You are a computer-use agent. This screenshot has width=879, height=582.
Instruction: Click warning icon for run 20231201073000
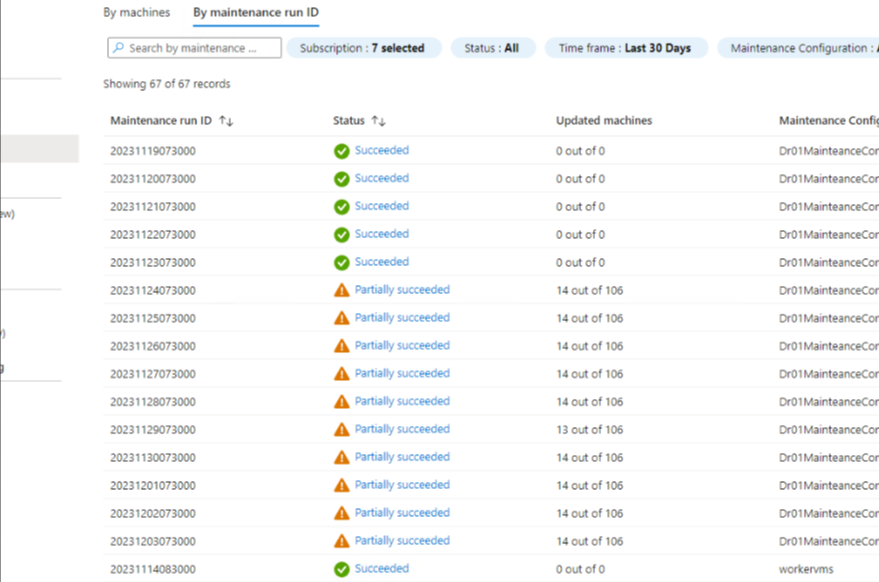pos(341,485)
